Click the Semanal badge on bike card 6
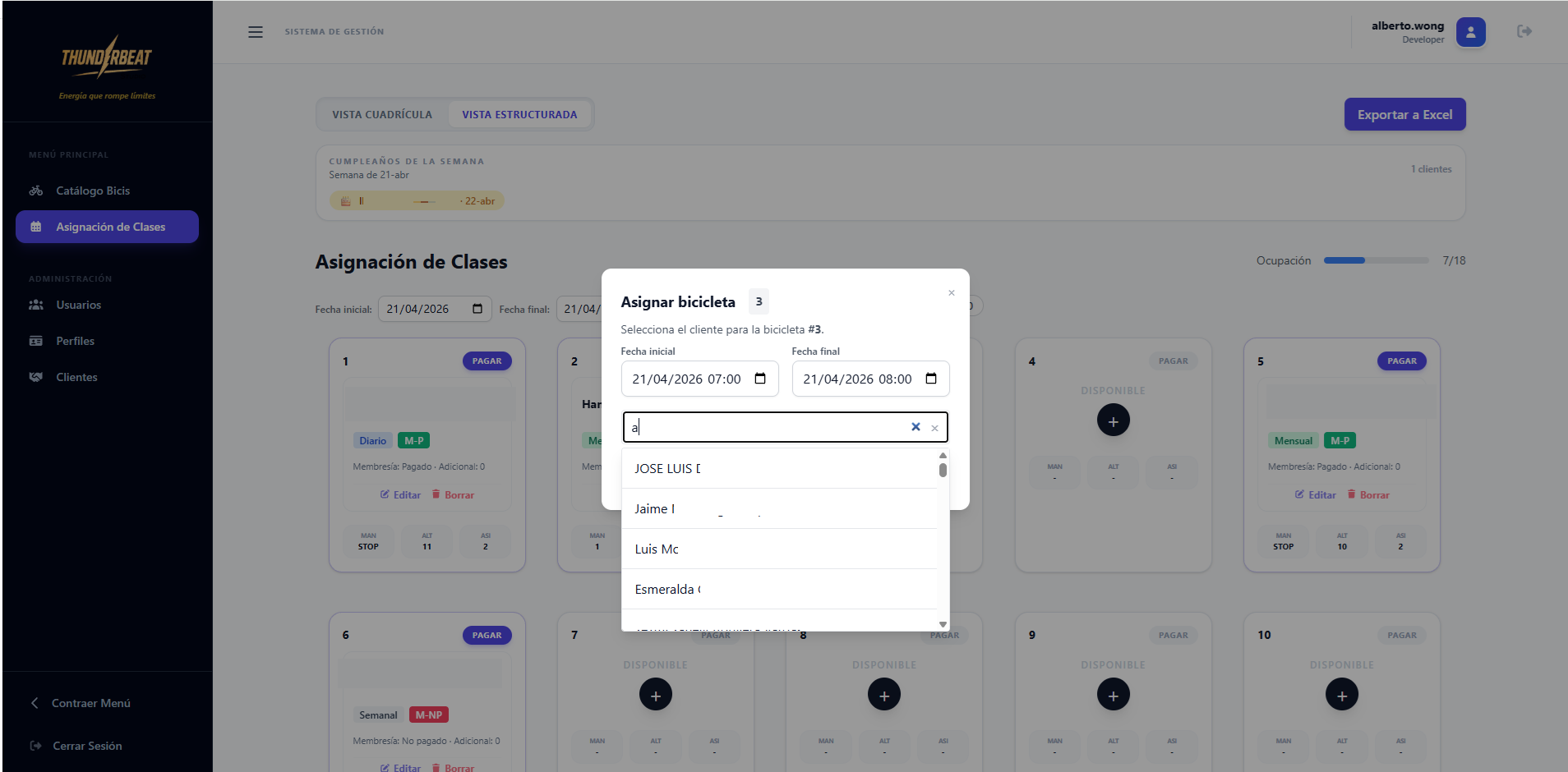The width and height of the screenshot is (1568, 772). coord(378,715)
